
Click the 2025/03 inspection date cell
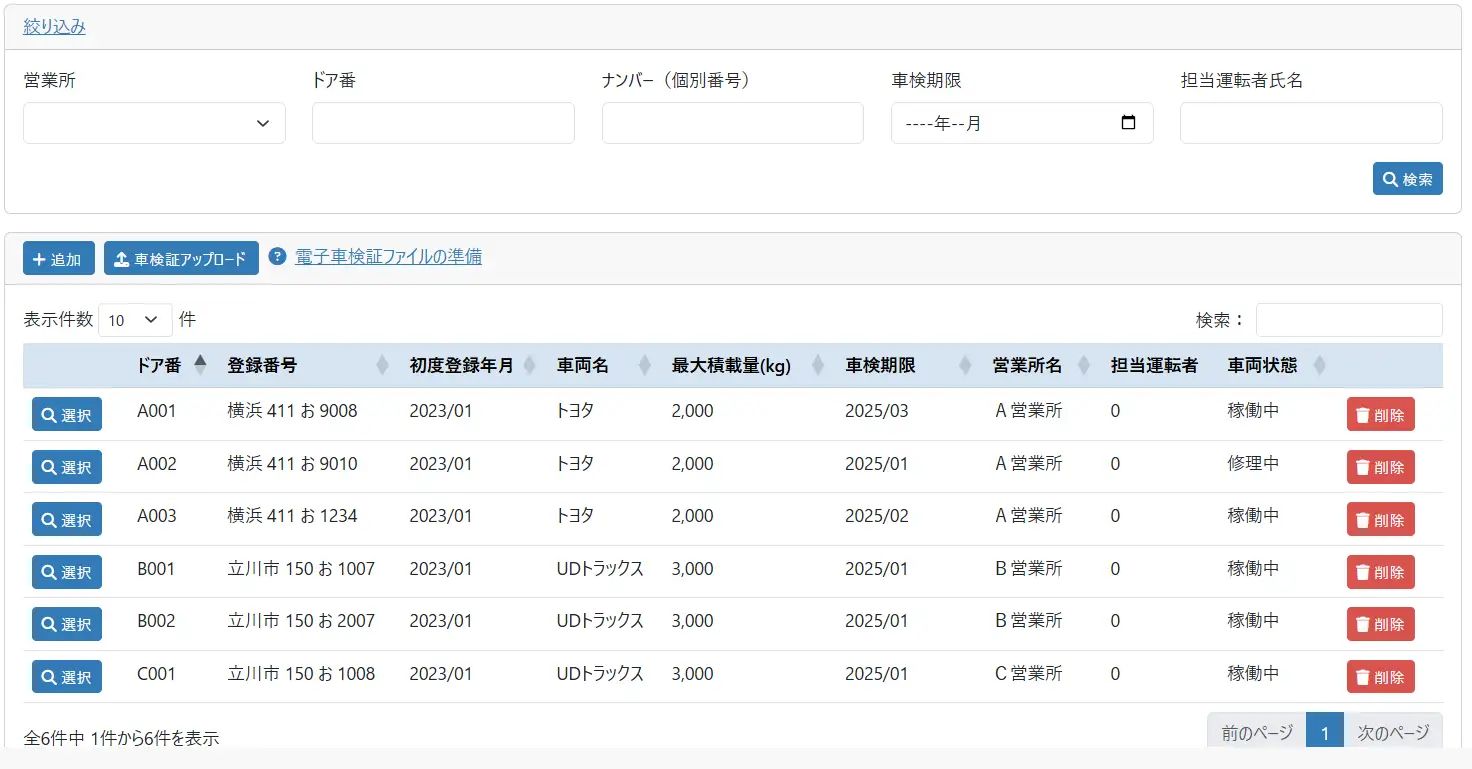click(x=877, y=411)
